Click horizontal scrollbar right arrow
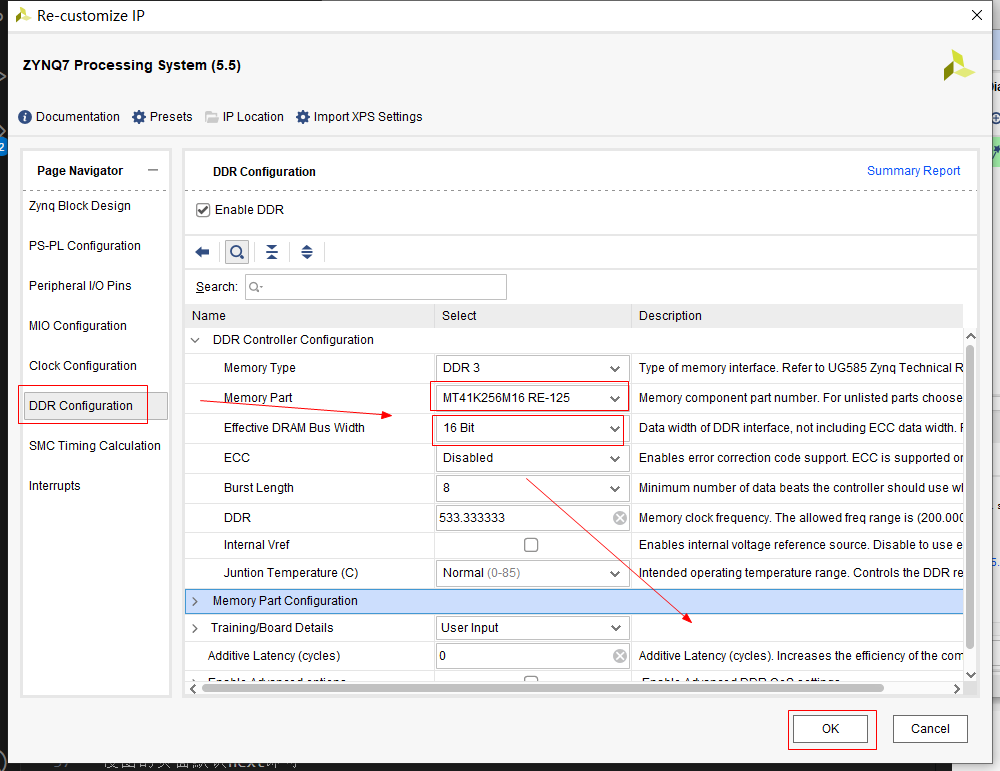Screen dimensions: 1000x771 (957, 689)
